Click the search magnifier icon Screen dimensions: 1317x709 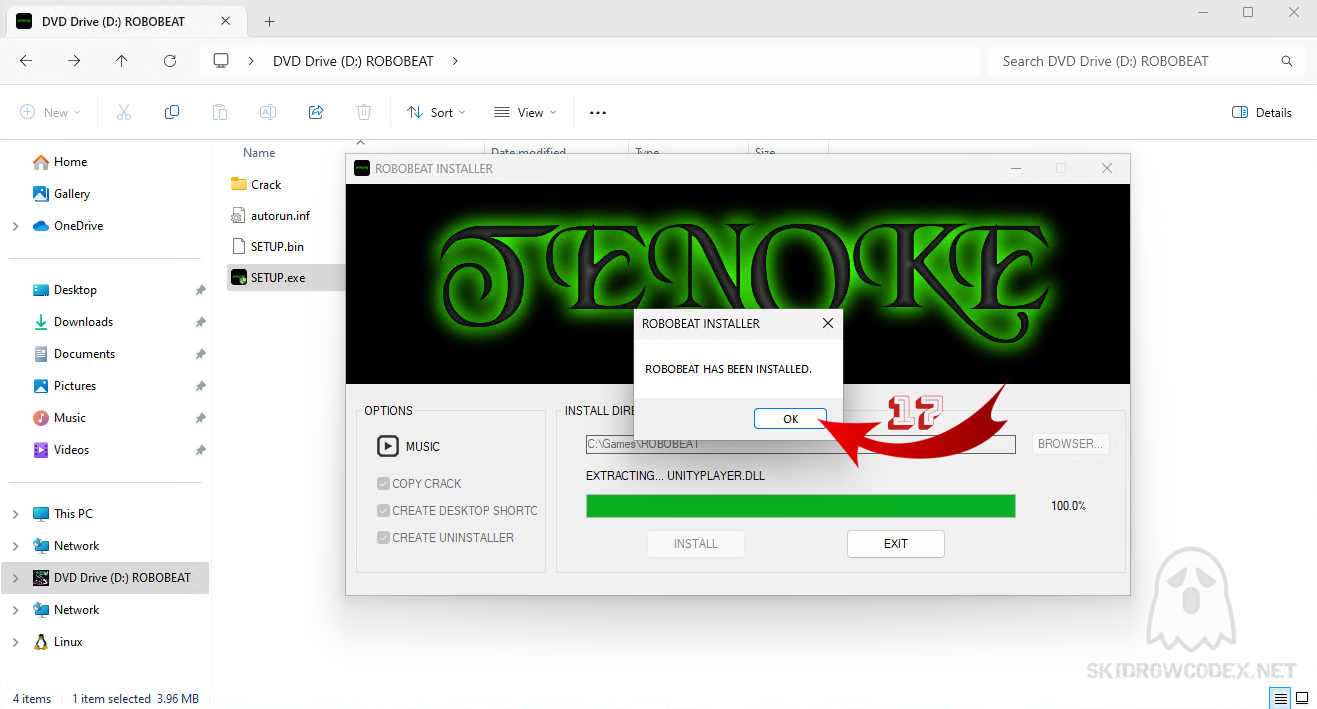point(1287,61)
